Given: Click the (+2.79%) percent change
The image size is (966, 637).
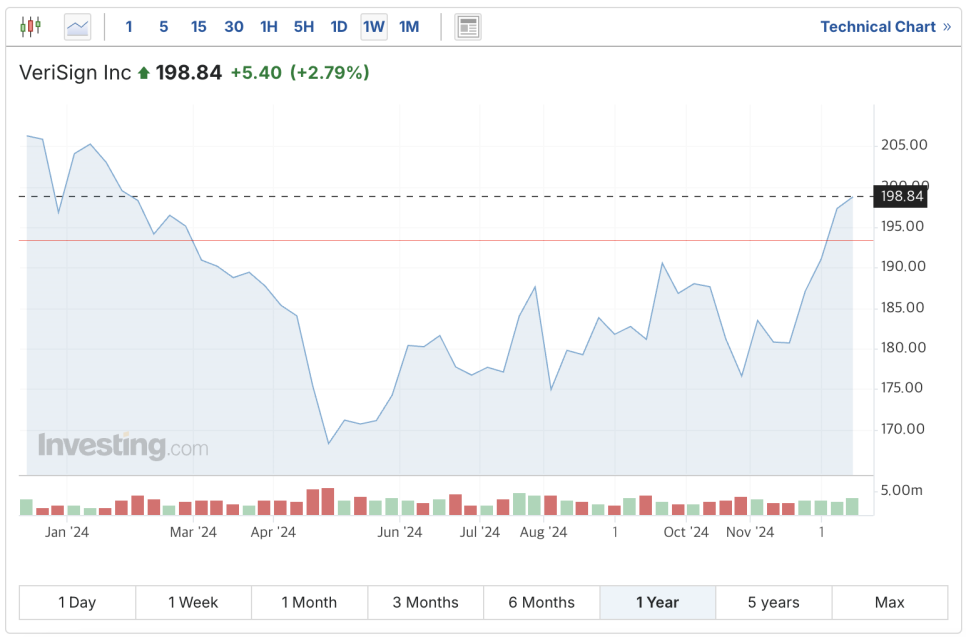Looking at the screenshot, I should click(330, 73).
